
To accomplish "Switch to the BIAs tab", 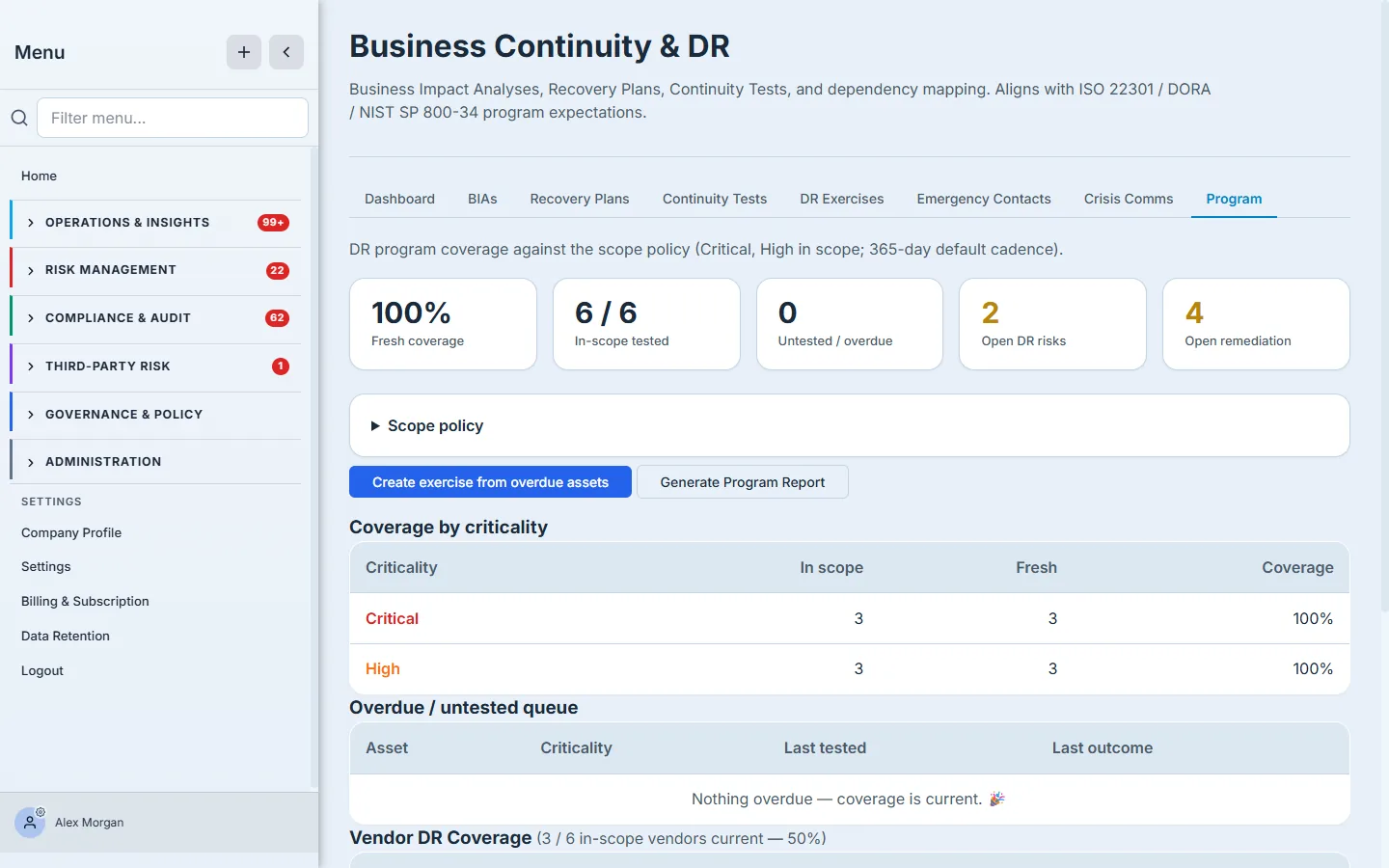I will click(482, 199).
